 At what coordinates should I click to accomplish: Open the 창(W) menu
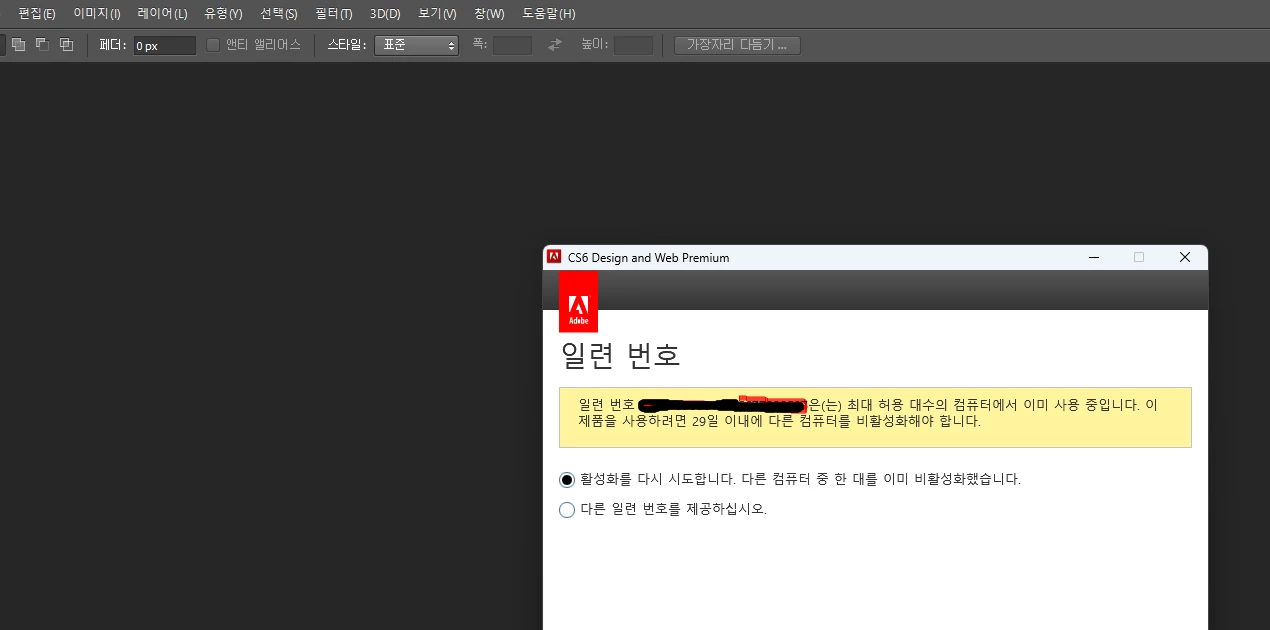coord(489,14)
